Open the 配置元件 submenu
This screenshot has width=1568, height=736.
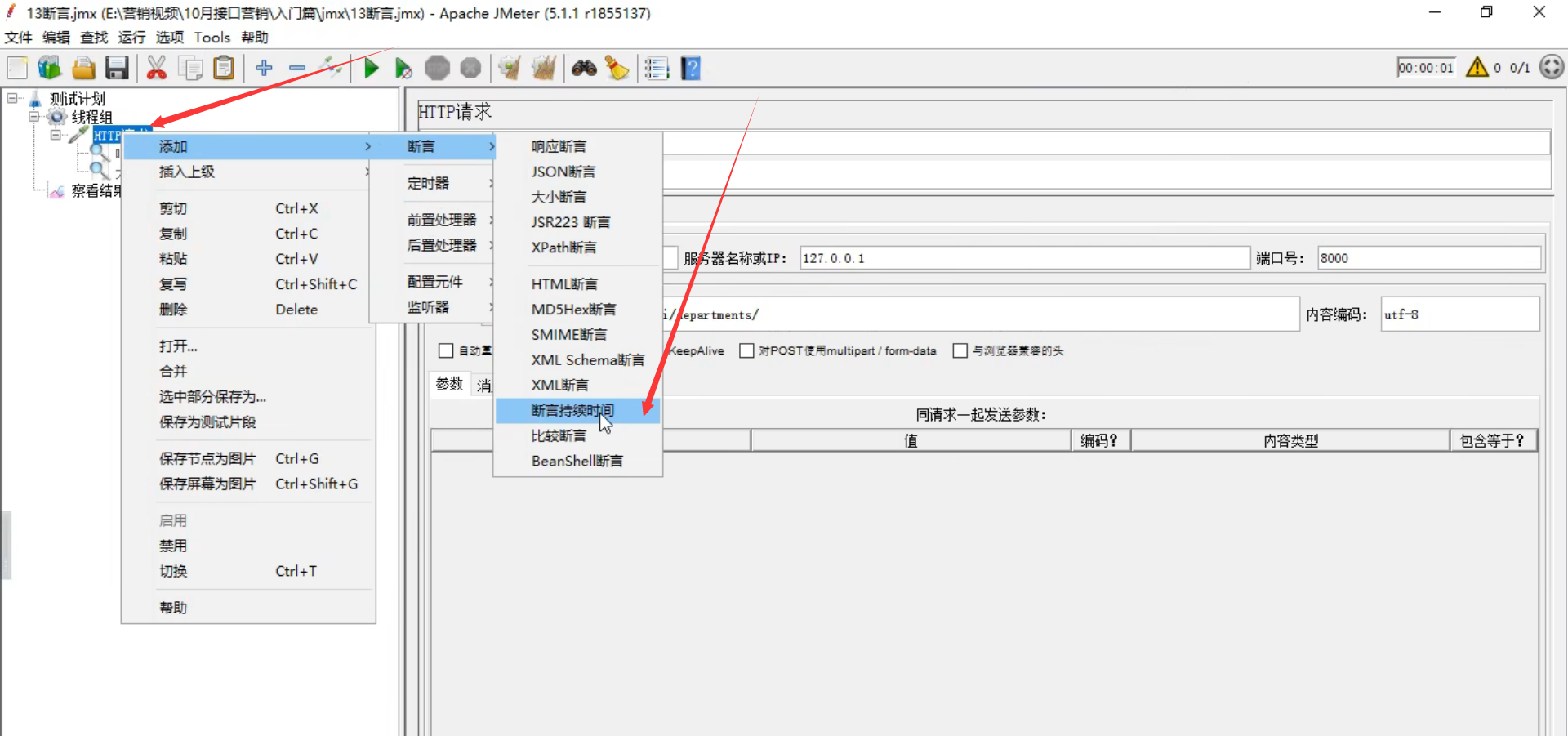pos(433,282)
